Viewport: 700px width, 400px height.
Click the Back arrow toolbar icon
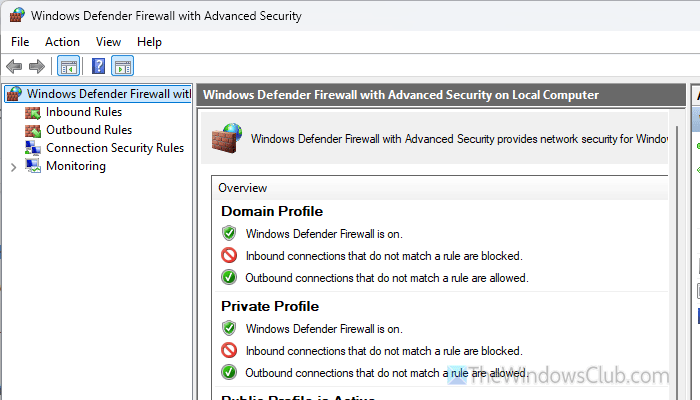(x=14, y=67)
